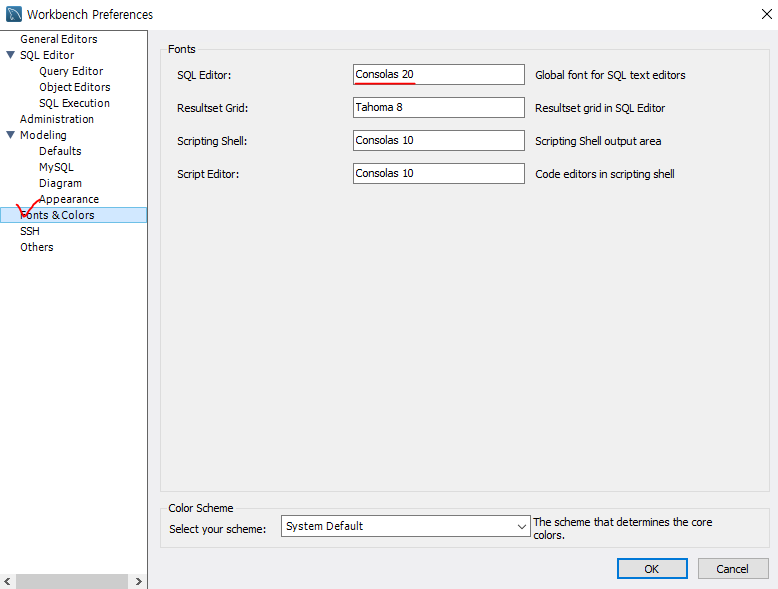The width and height of the screenshot is (778, 589).
Task: Click the 'SQL Editor:' field label
Action: pos(204,75)
